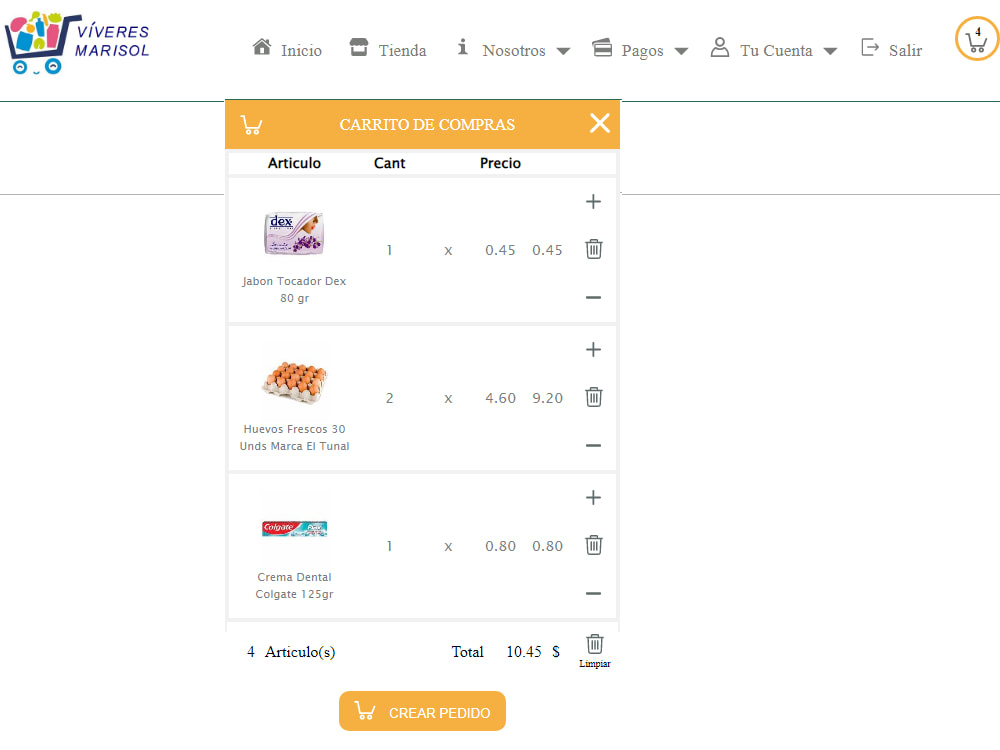The image size is (1000, 750).
Task: Click the 9.20 subtotal for Huevos
Action: point(547,398)
